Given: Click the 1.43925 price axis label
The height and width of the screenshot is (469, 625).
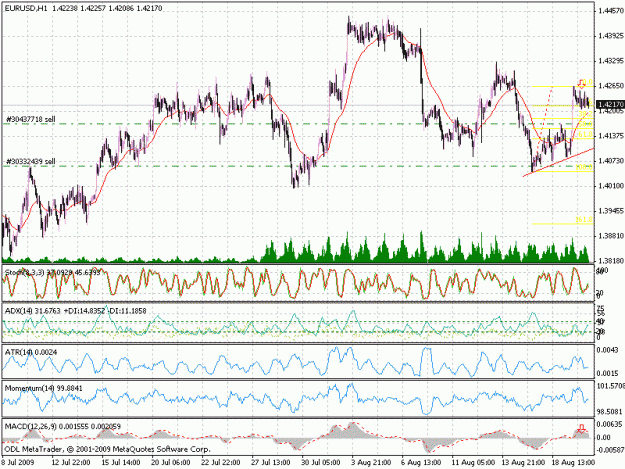Looking at the screenshot, I should (611, 36).
